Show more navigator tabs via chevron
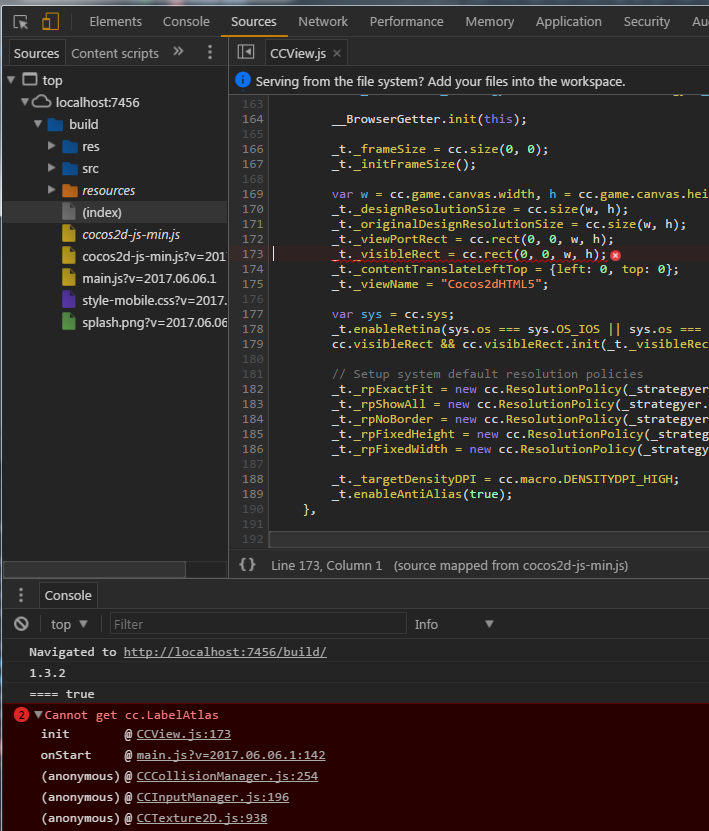 [178, 52]
